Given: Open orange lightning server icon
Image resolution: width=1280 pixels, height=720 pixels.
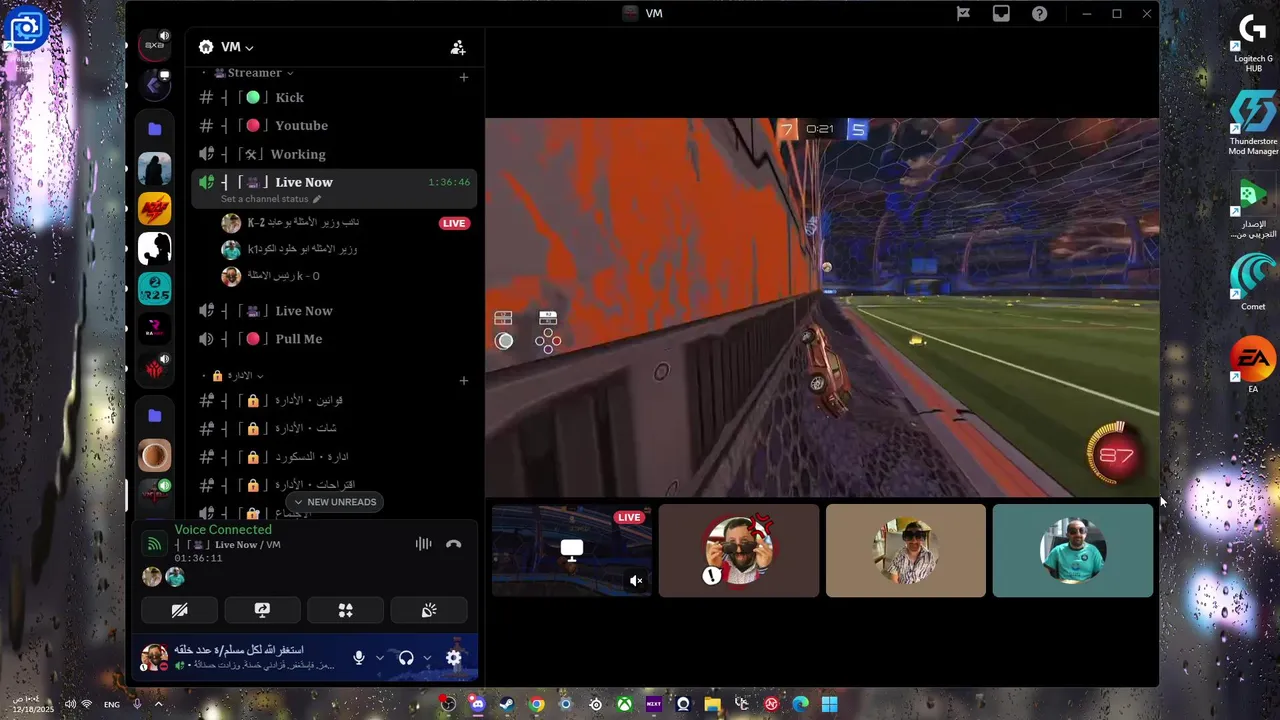Looking at the screenshot, I should coord(154,209).
